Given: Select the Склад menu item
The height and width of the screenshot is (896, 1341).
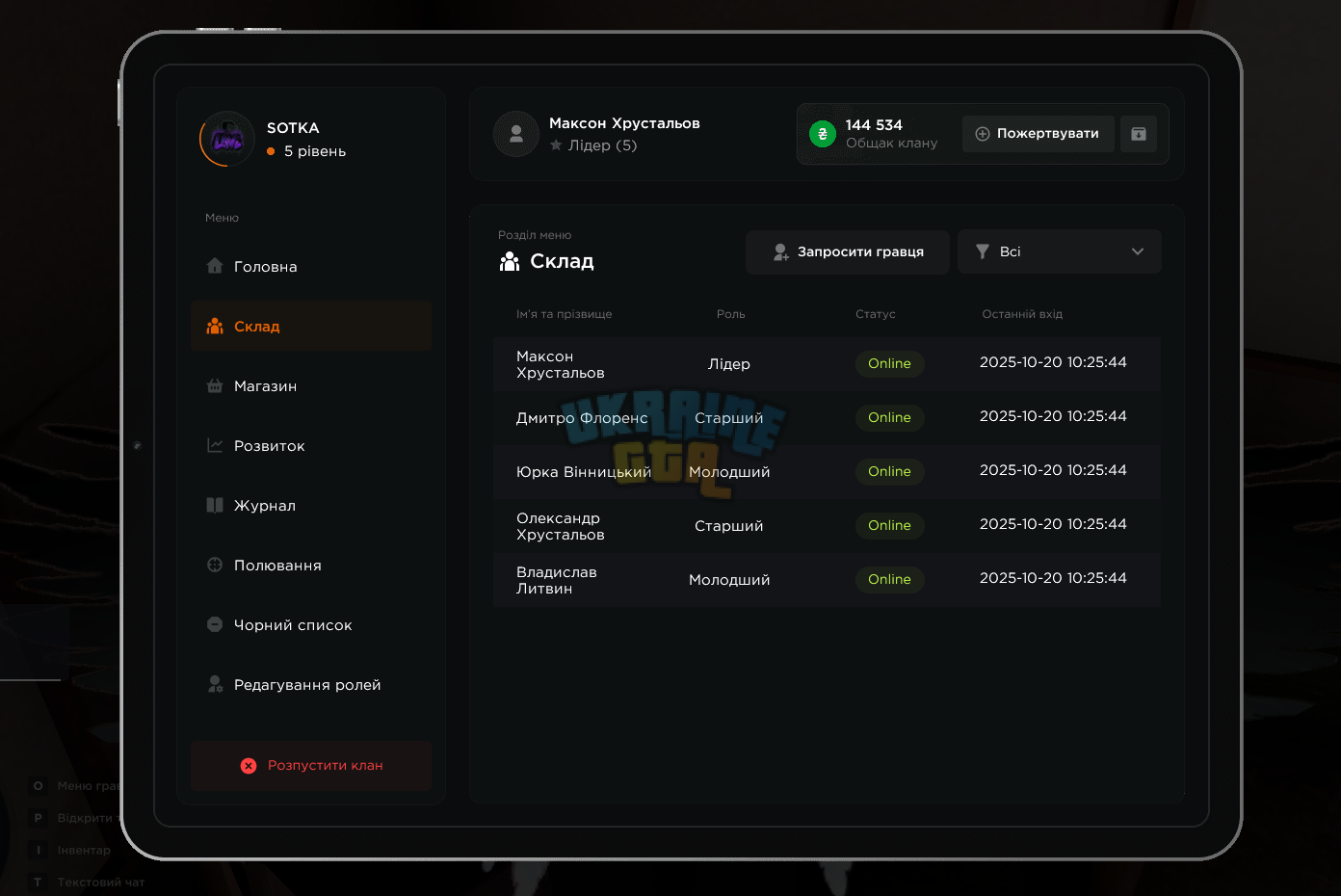Looking at the screenshot, I should (311, 326).
